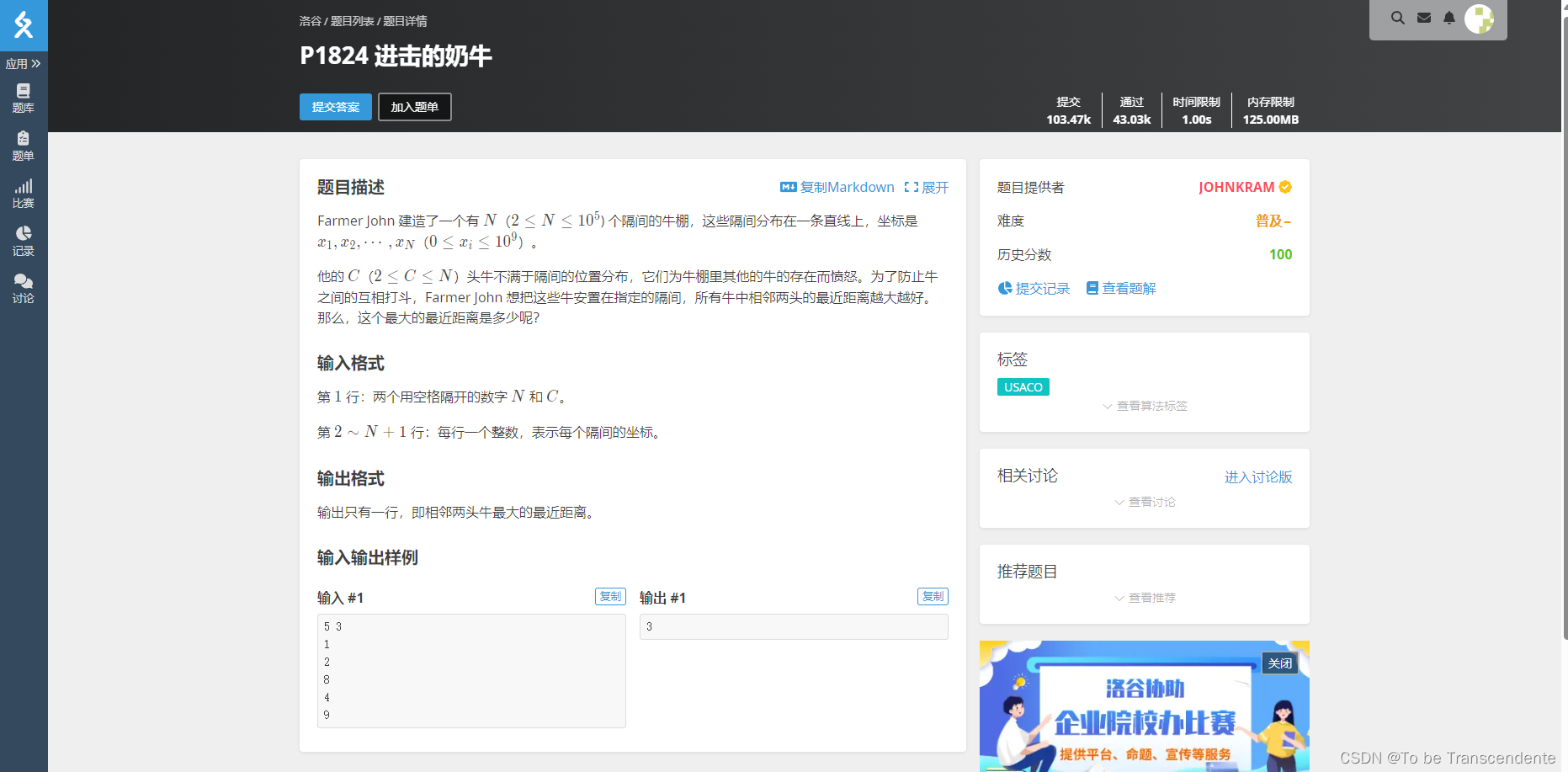Screen dimensions: 1568x772
Task: Expand 查看推荐 recommended problems
Action: pyautogui.click(x=1144, y=598)
